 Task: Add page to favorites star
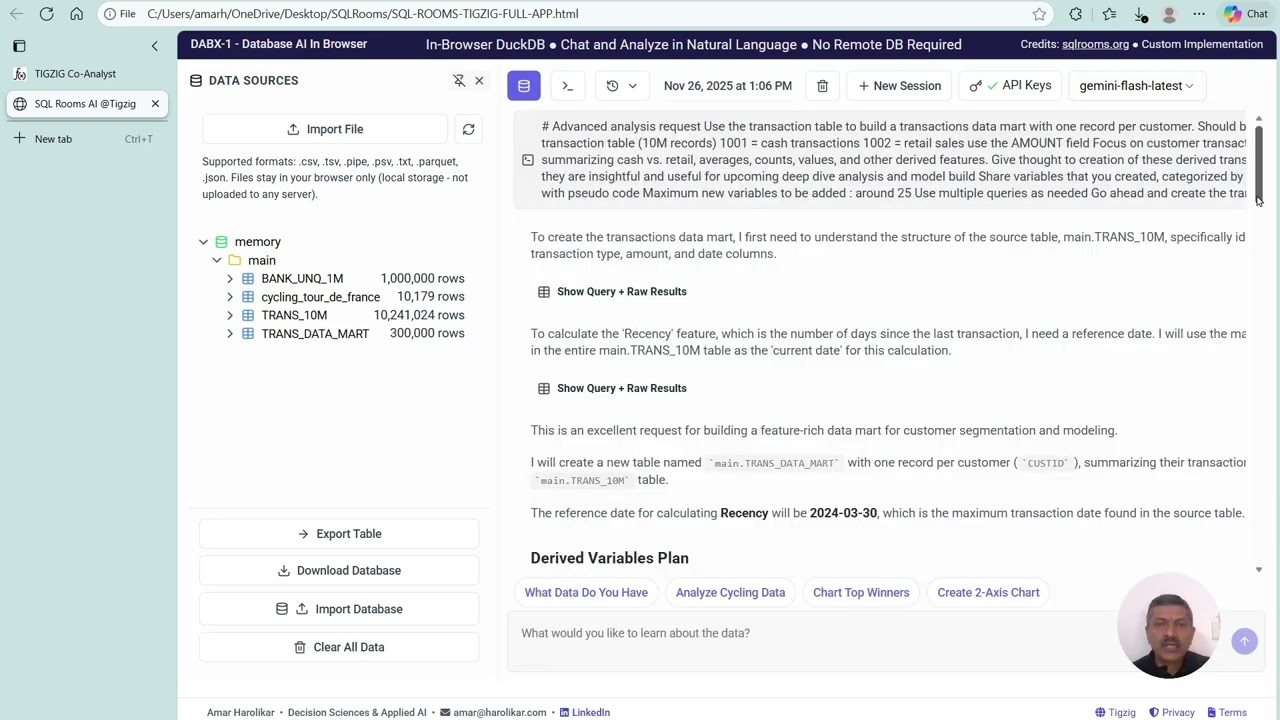tap(1039, 14)
